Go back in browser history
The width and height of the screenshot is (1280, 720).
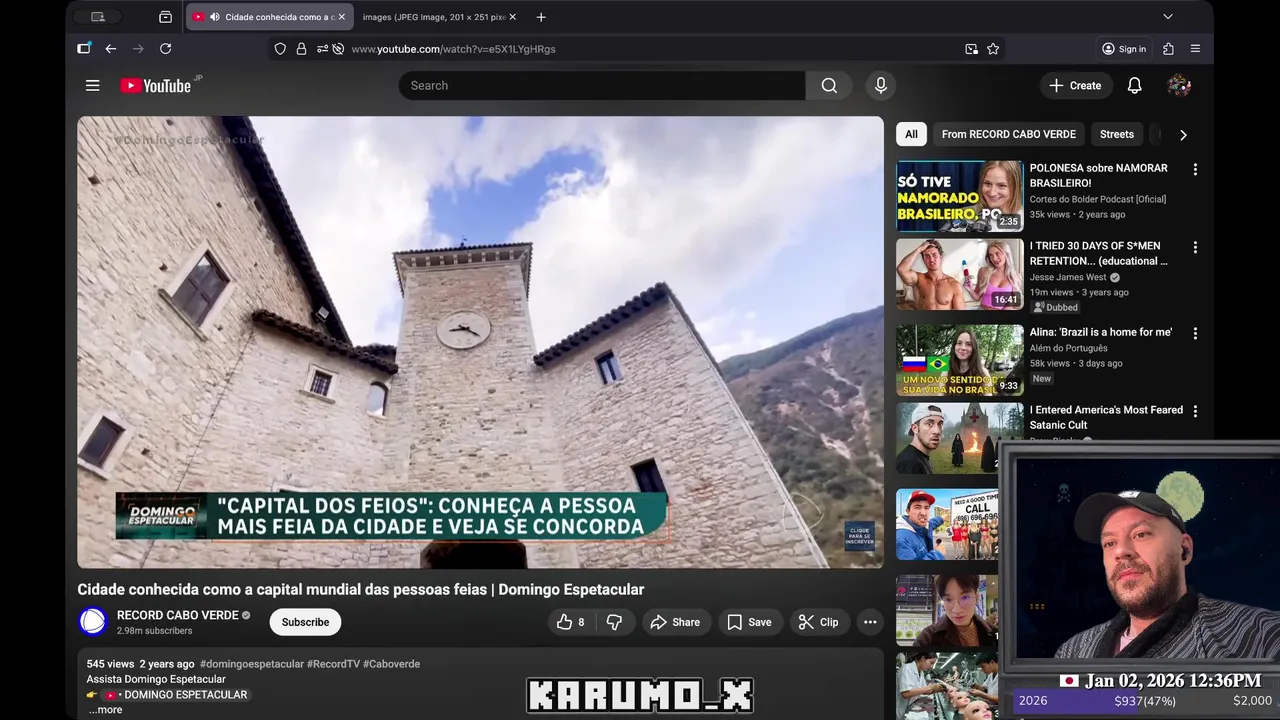point(110,49)
